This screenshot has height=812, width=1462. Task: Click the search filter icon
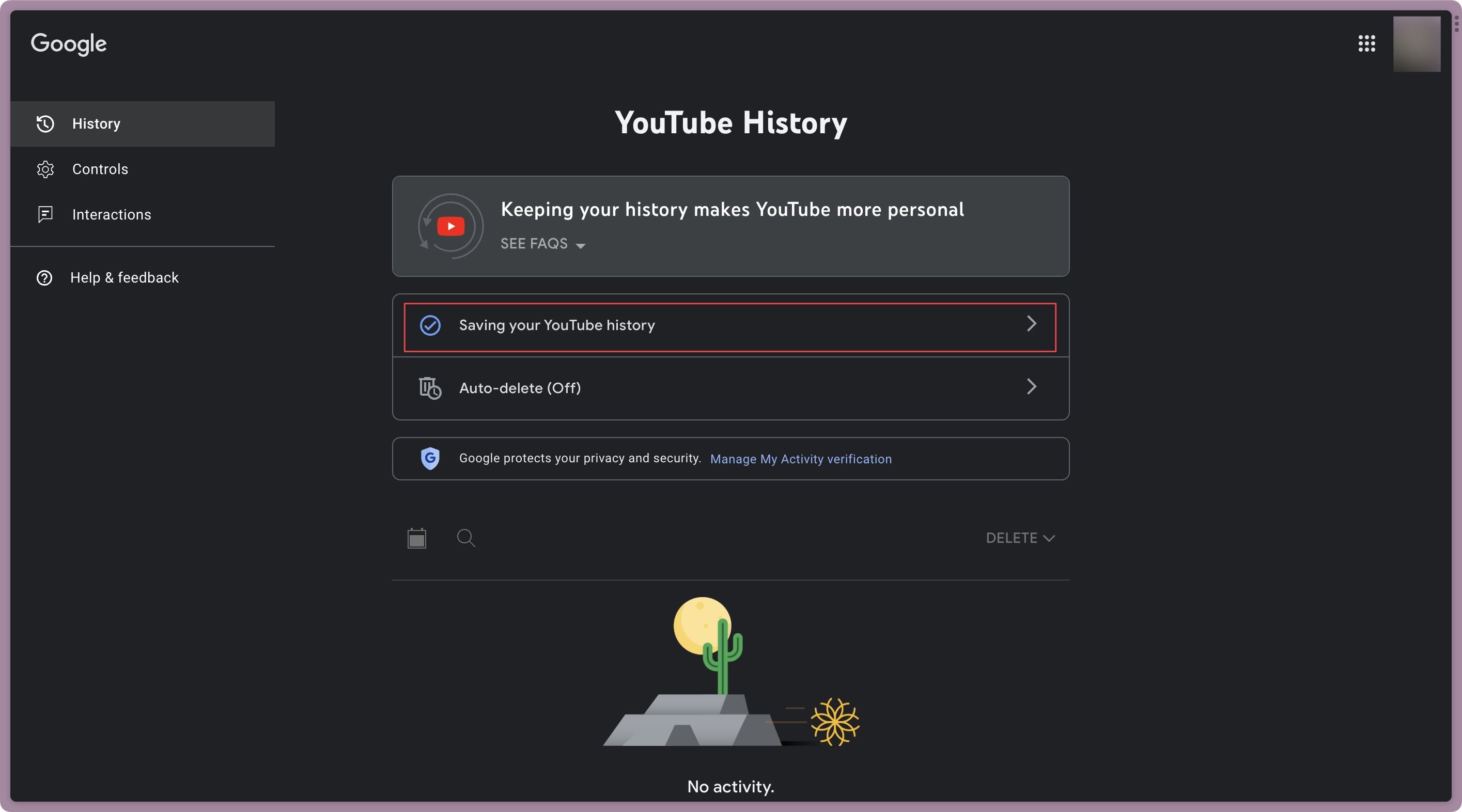[466, 538]
